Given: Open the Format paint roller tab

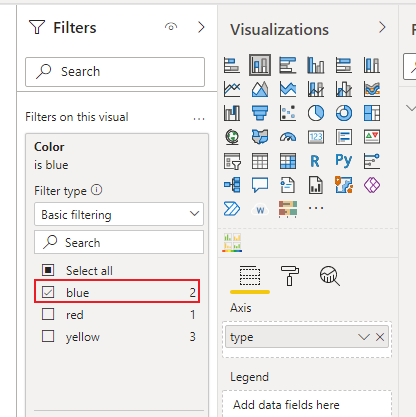Looking at the screenshot, I should coord(290,276).
